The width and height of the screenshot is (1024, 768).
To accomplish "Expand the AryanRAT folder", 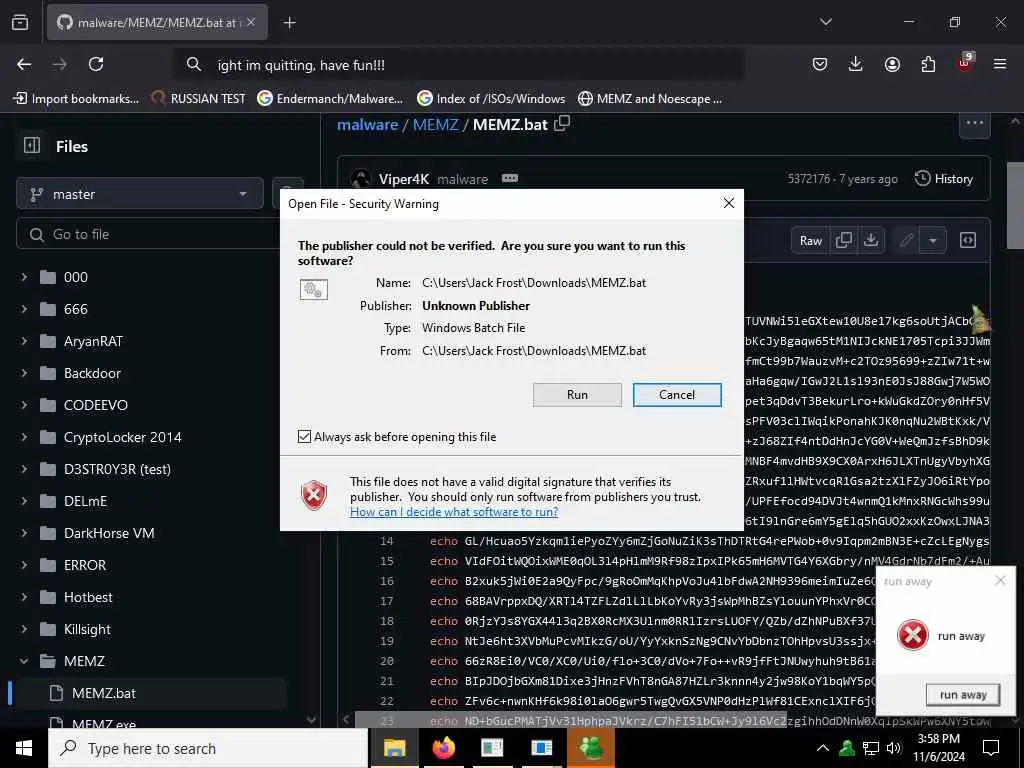I will click(24, 341).
